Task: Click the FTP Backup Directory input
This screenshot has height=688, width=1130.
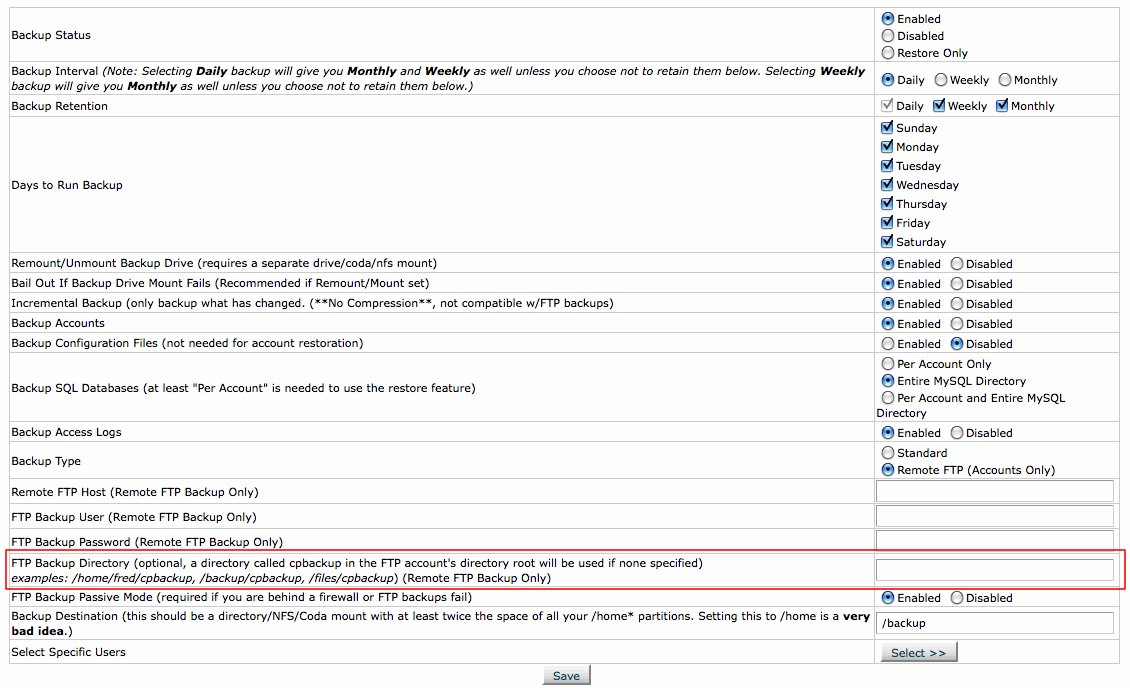Action: pyautogui.click(x=994, y=570)
